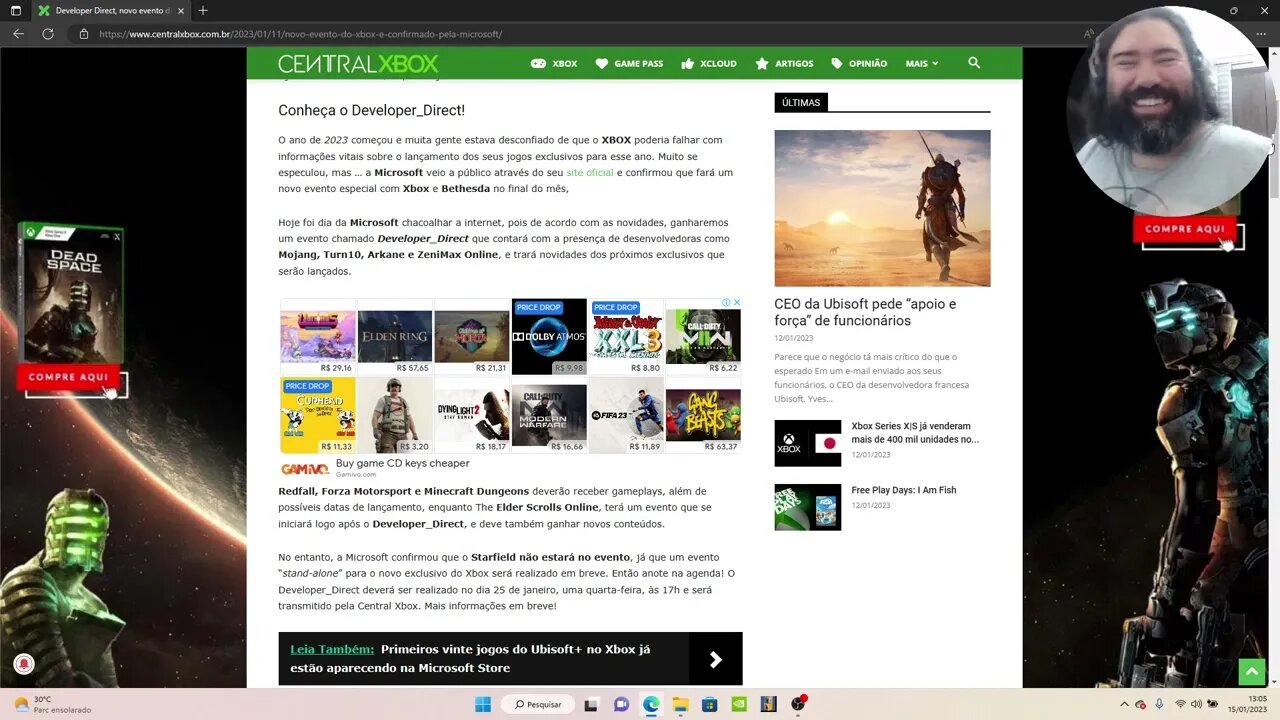
Task: Open the CEO da Ubisoft article headline
Action: pyautogui.click(x=865, y=312)
